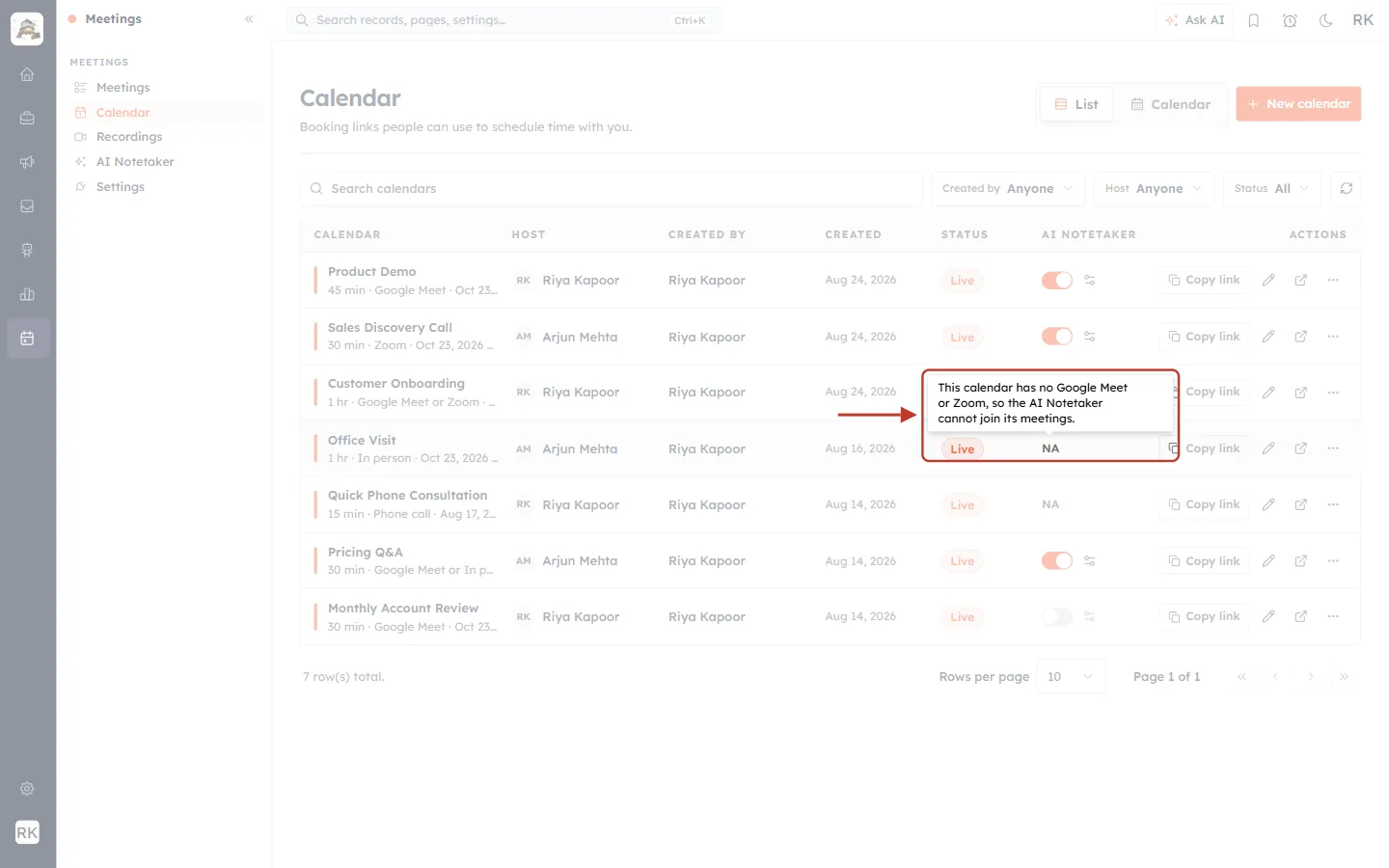The image size is (1389, 868).
Task: Open more actions for Office Visit
Action: (x=1333, y=448)
